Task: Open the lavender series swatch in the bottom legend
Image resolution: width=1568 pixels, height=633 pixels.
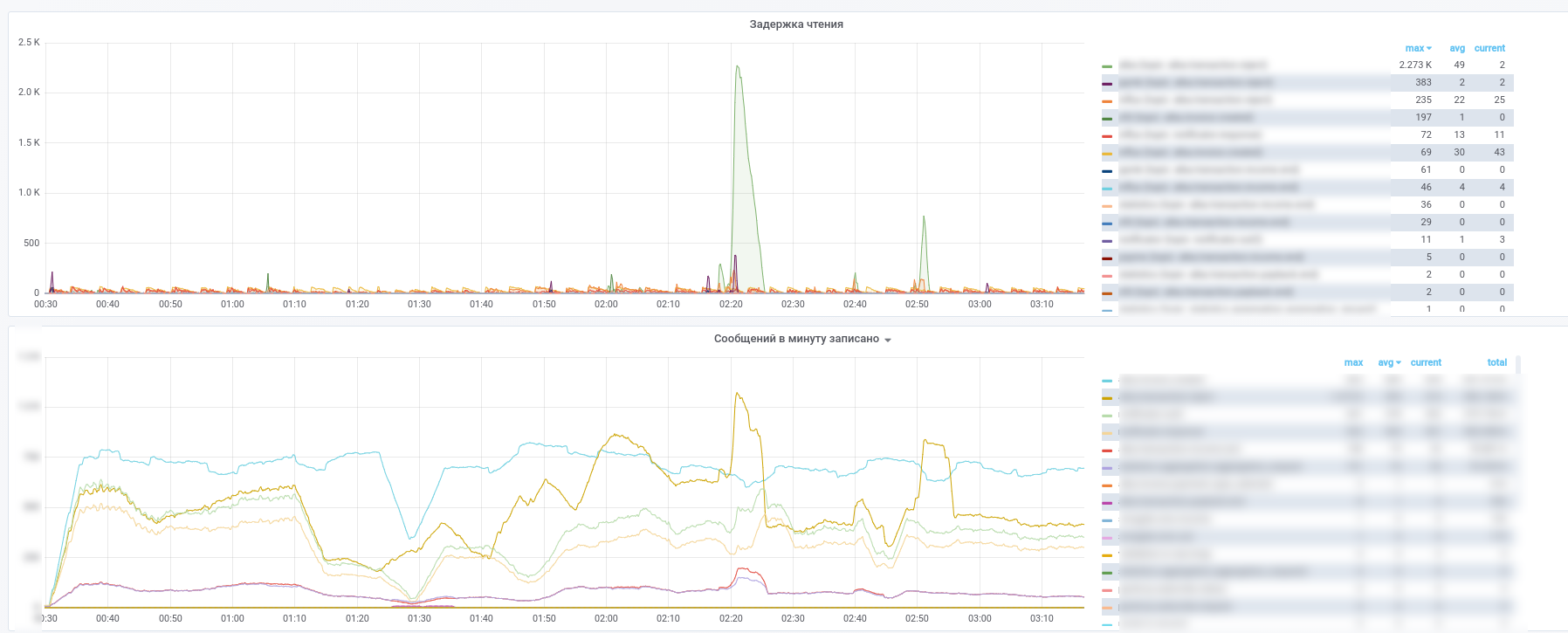Action: (x=1107, y=468)
